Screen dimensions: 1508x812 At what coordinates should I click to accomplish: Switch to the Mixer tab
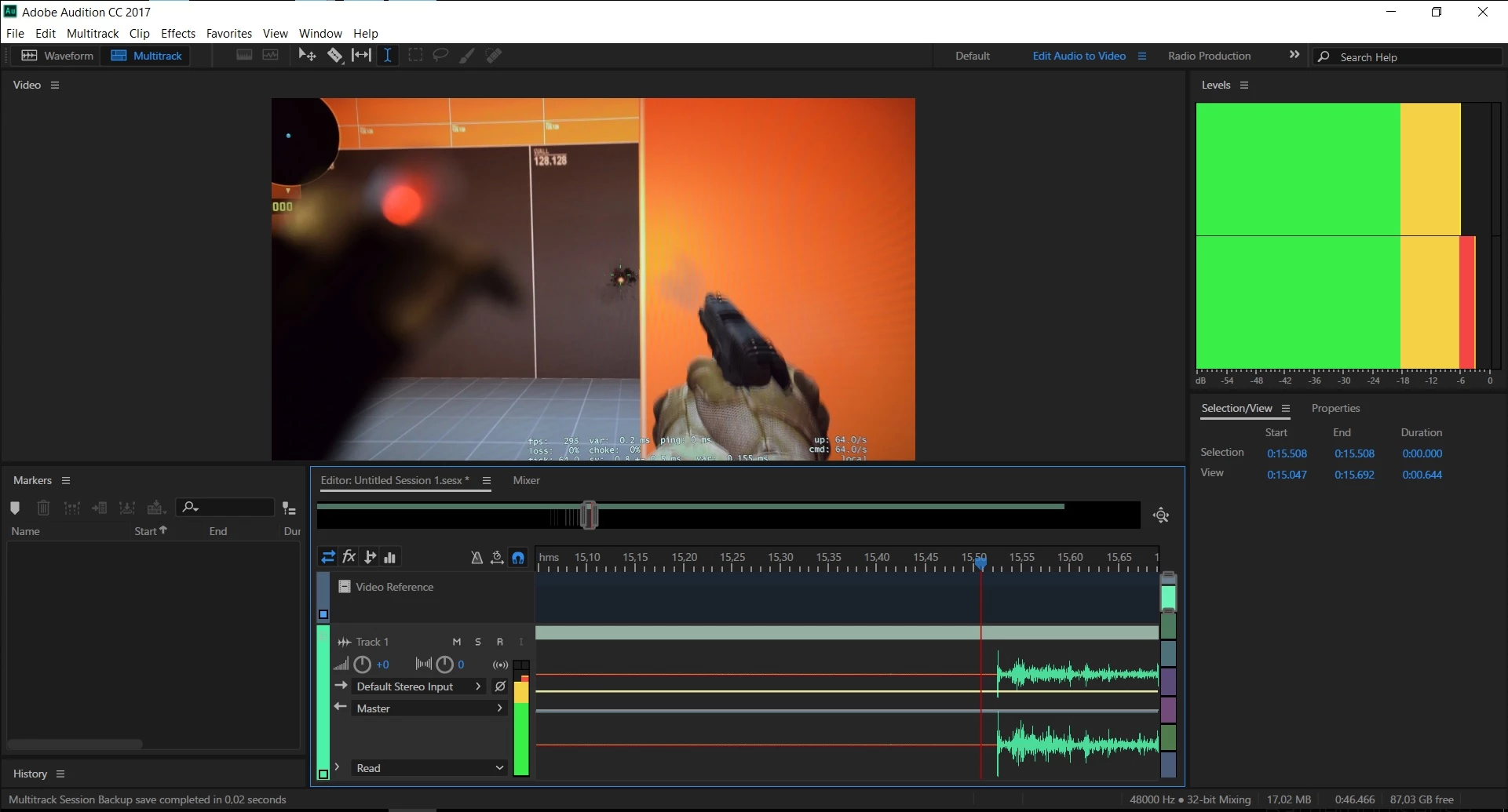526,480
